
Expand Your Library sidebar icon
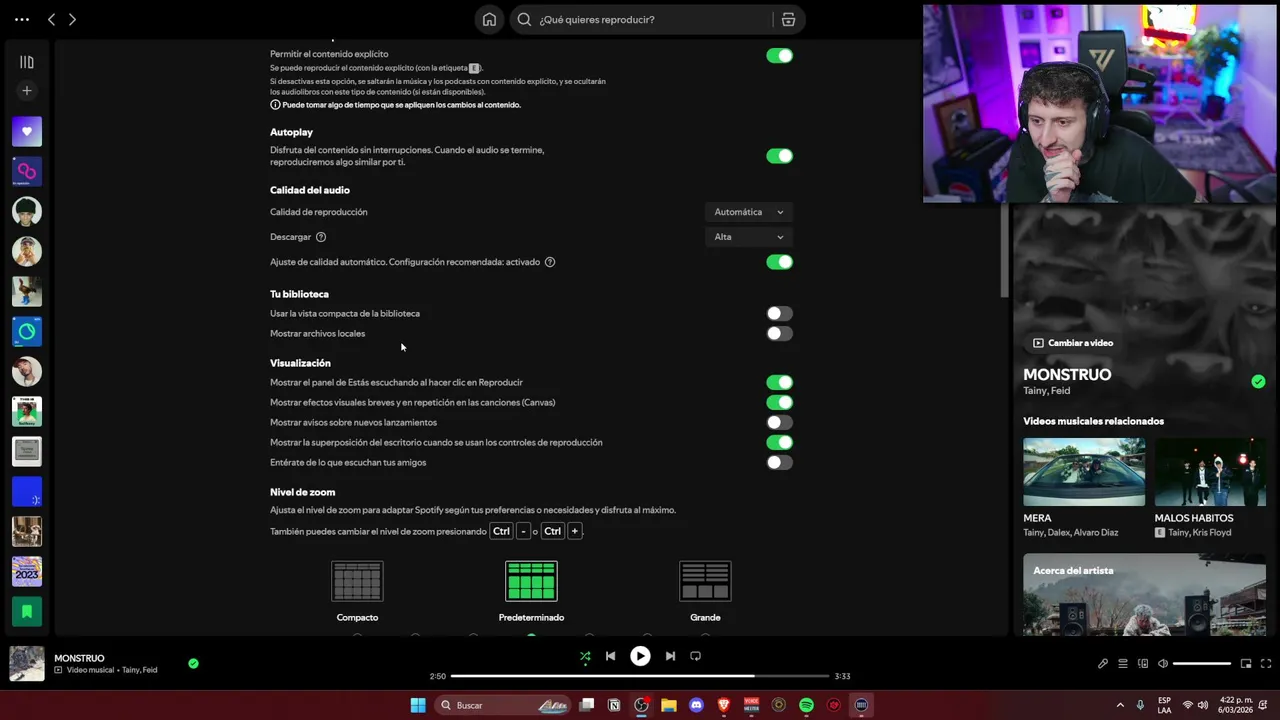pyautogui.click(x=27, y=62)
